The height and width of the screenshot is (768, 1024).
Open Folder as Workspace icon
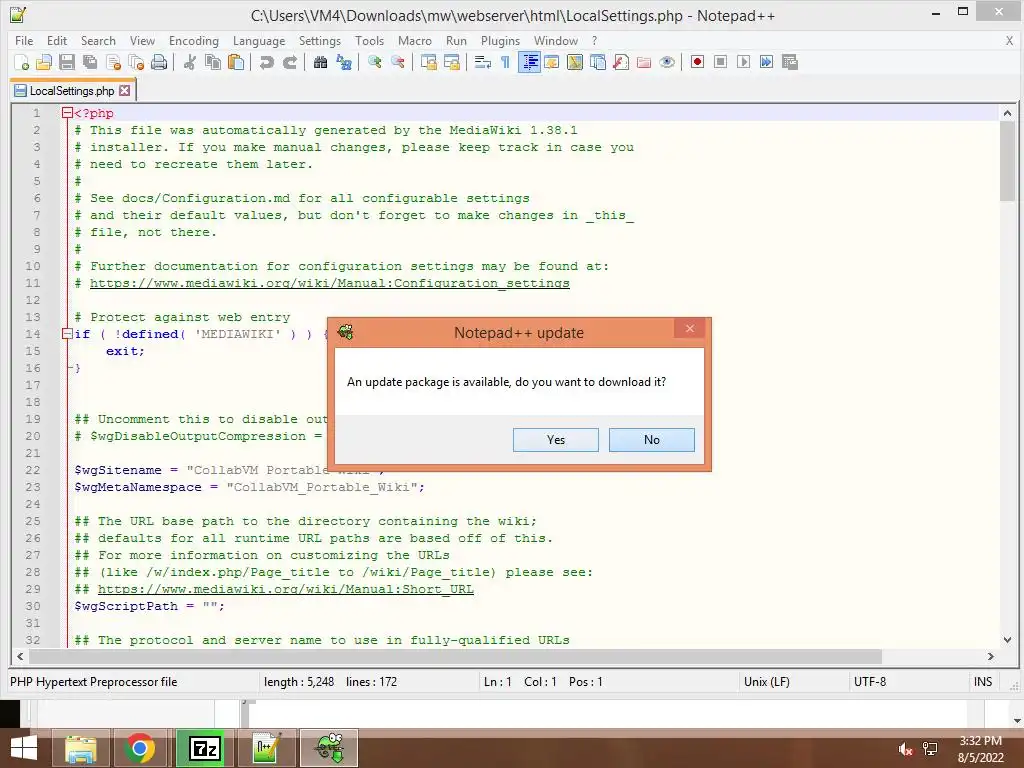(644, 62)
